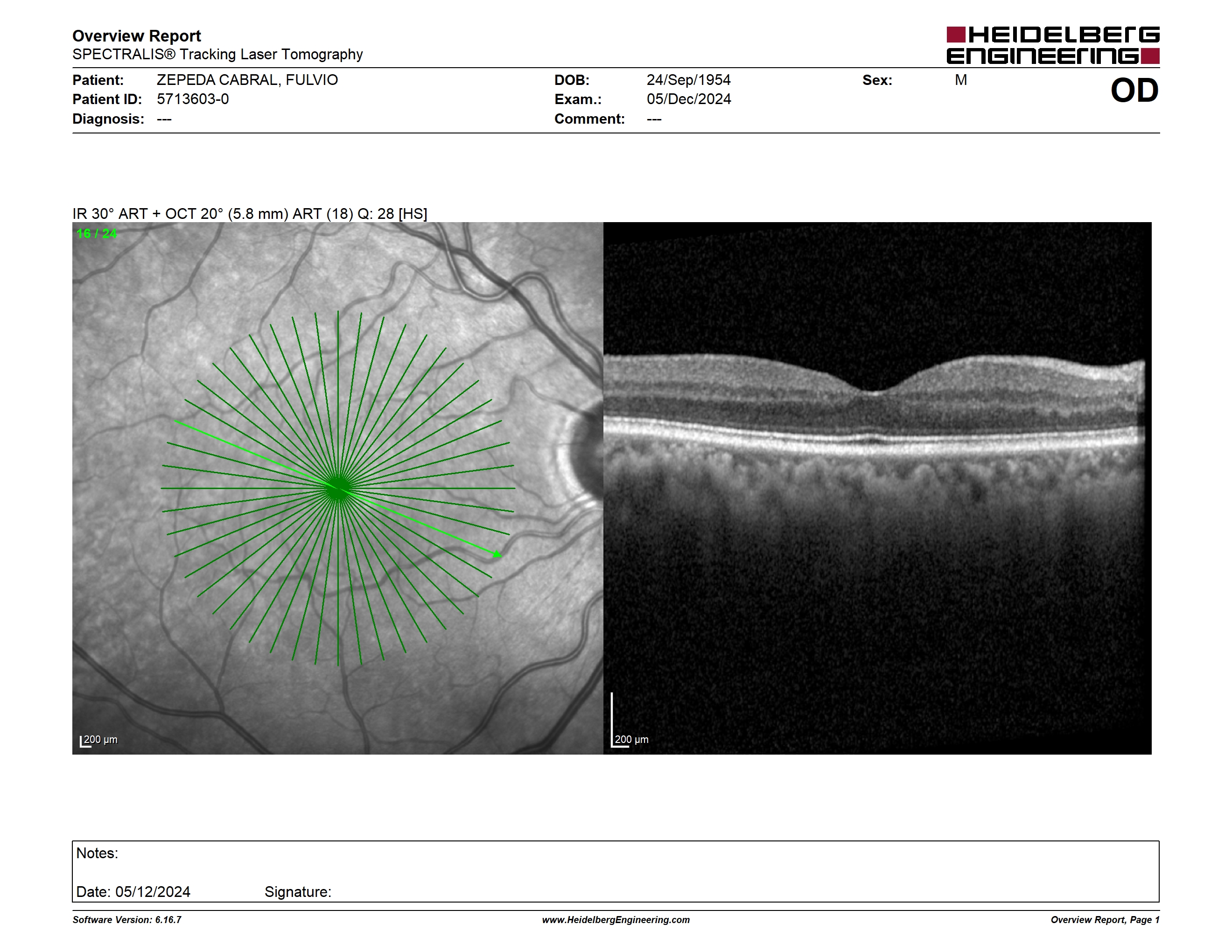Viewport: 1232px width, 952px height.
Task: Click the Signature field
Action: click(x=298, y=892)
